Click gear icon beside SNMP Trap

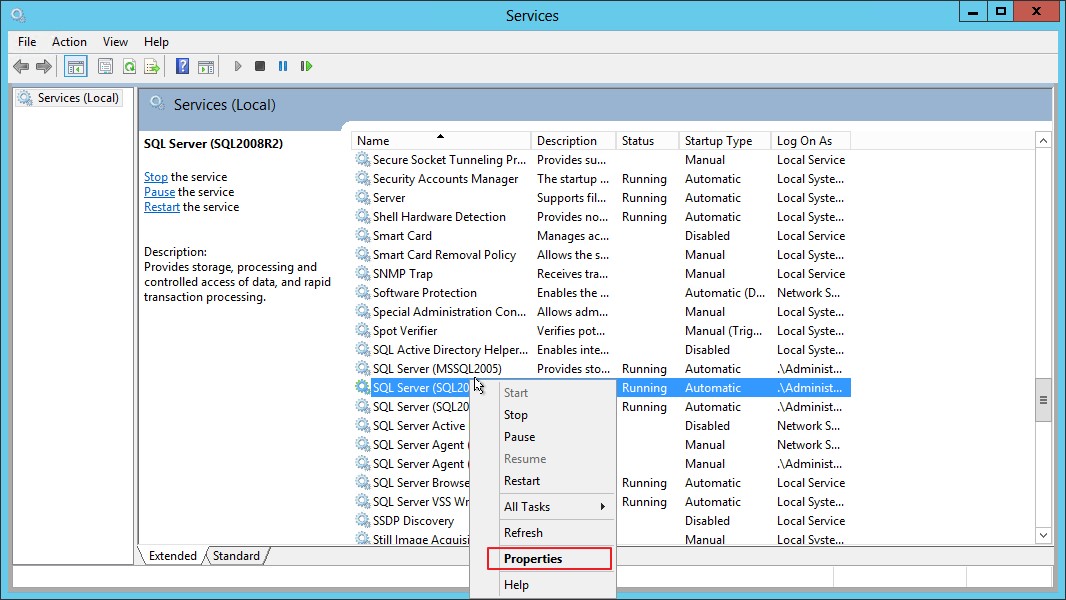pos(362,273)
